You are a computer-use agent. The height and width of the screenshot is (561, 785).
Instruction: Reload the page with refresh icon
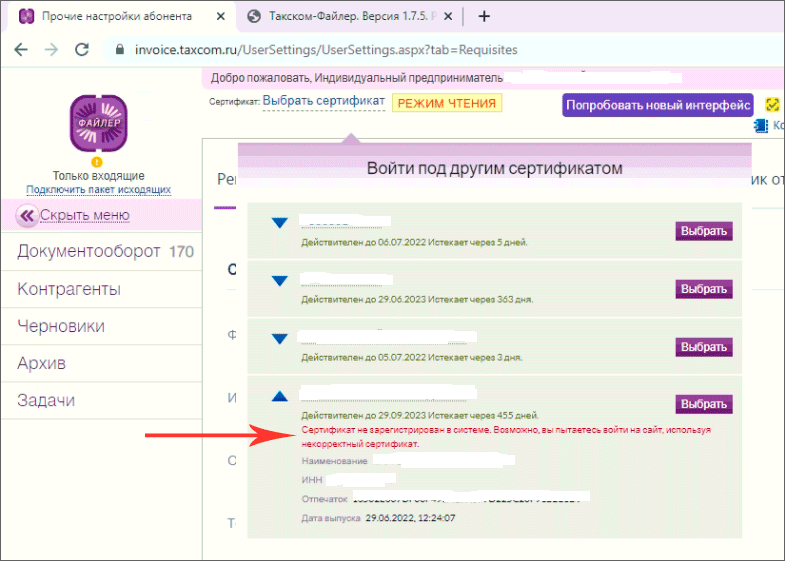pos(82,50)
